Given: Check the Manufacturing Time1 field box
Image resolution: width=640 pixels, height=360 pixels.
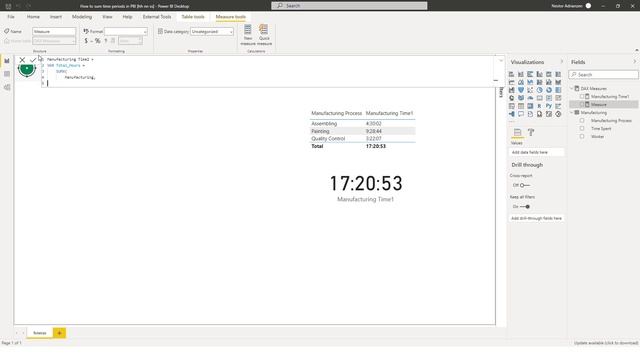Looking at the screenshot, I should [582, 97].
